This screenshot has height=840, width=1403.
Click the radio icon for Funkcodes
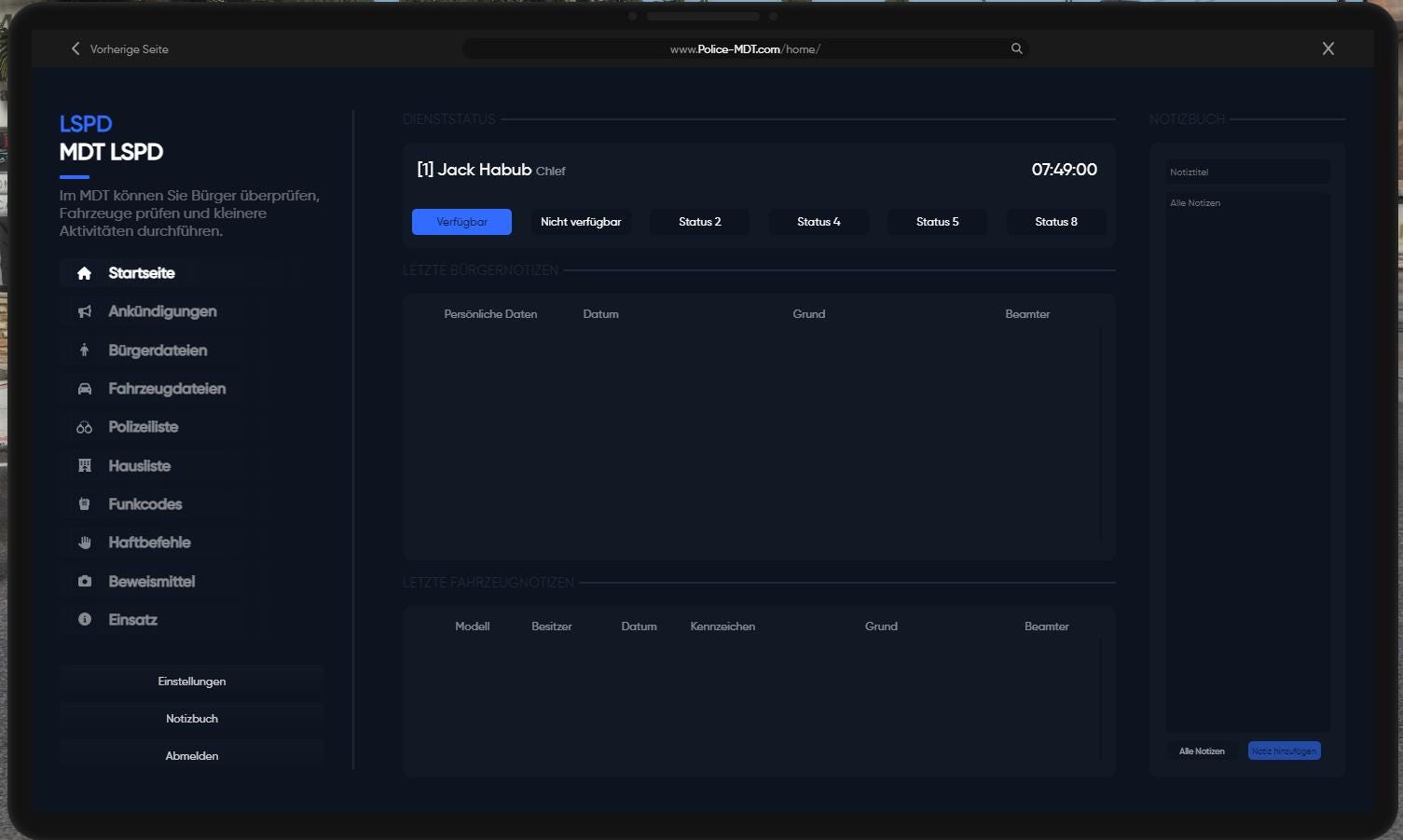click(84, 503)
